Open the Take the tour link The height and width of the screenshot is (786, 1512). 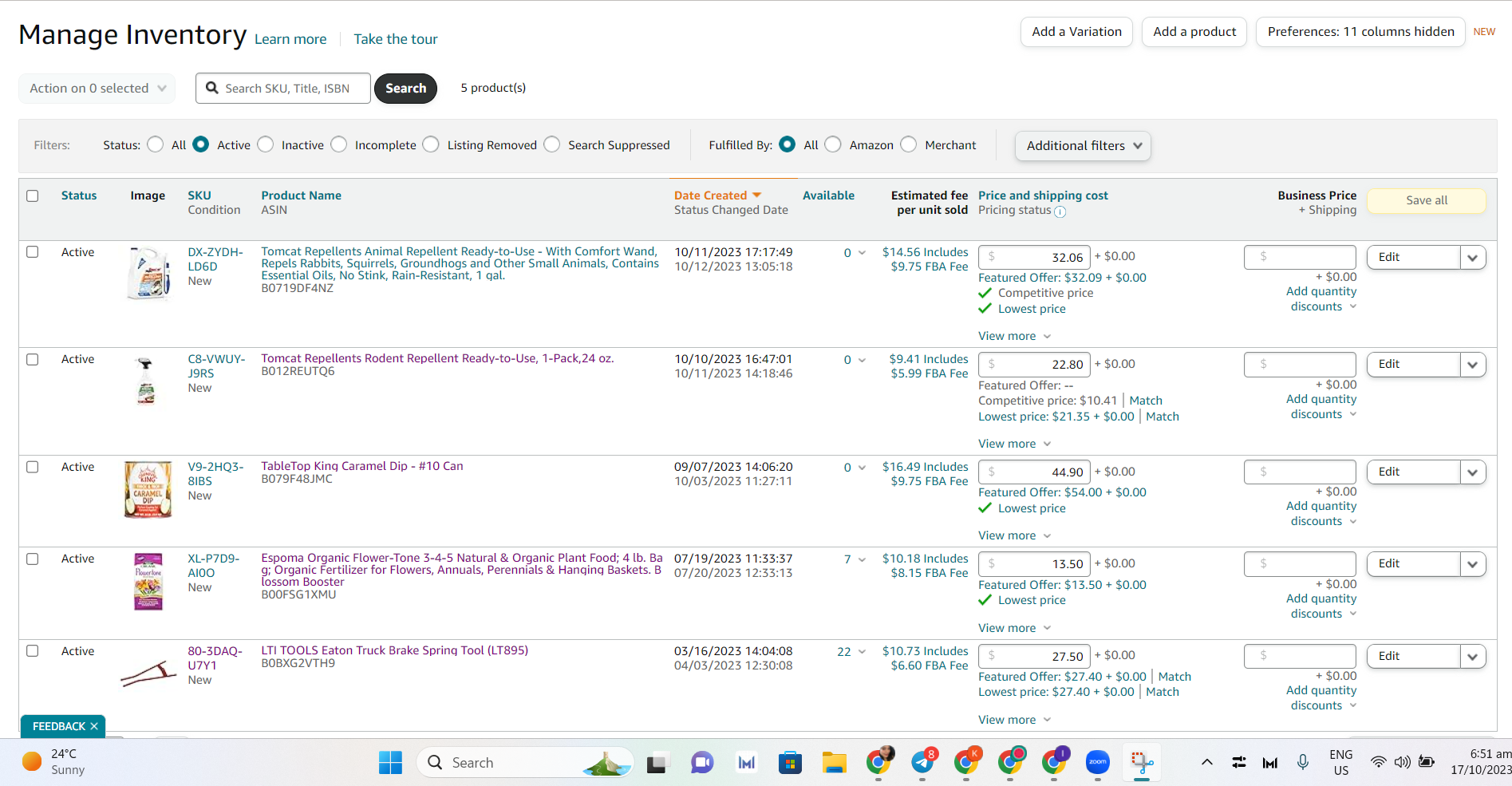pos(396,39)
